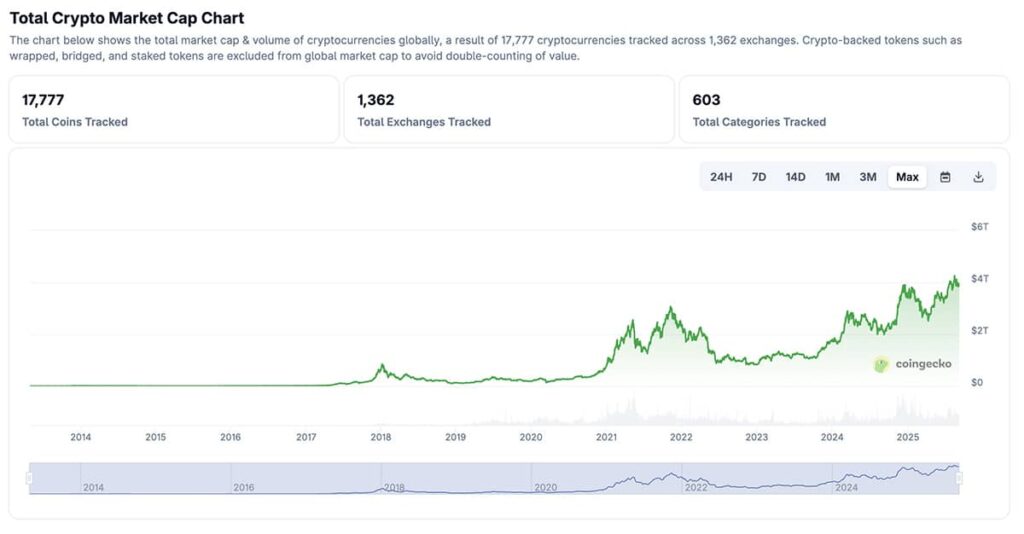
Task: Click the Total Crypto Market Cap Chart heading
Action: click(x=127, y=18)
